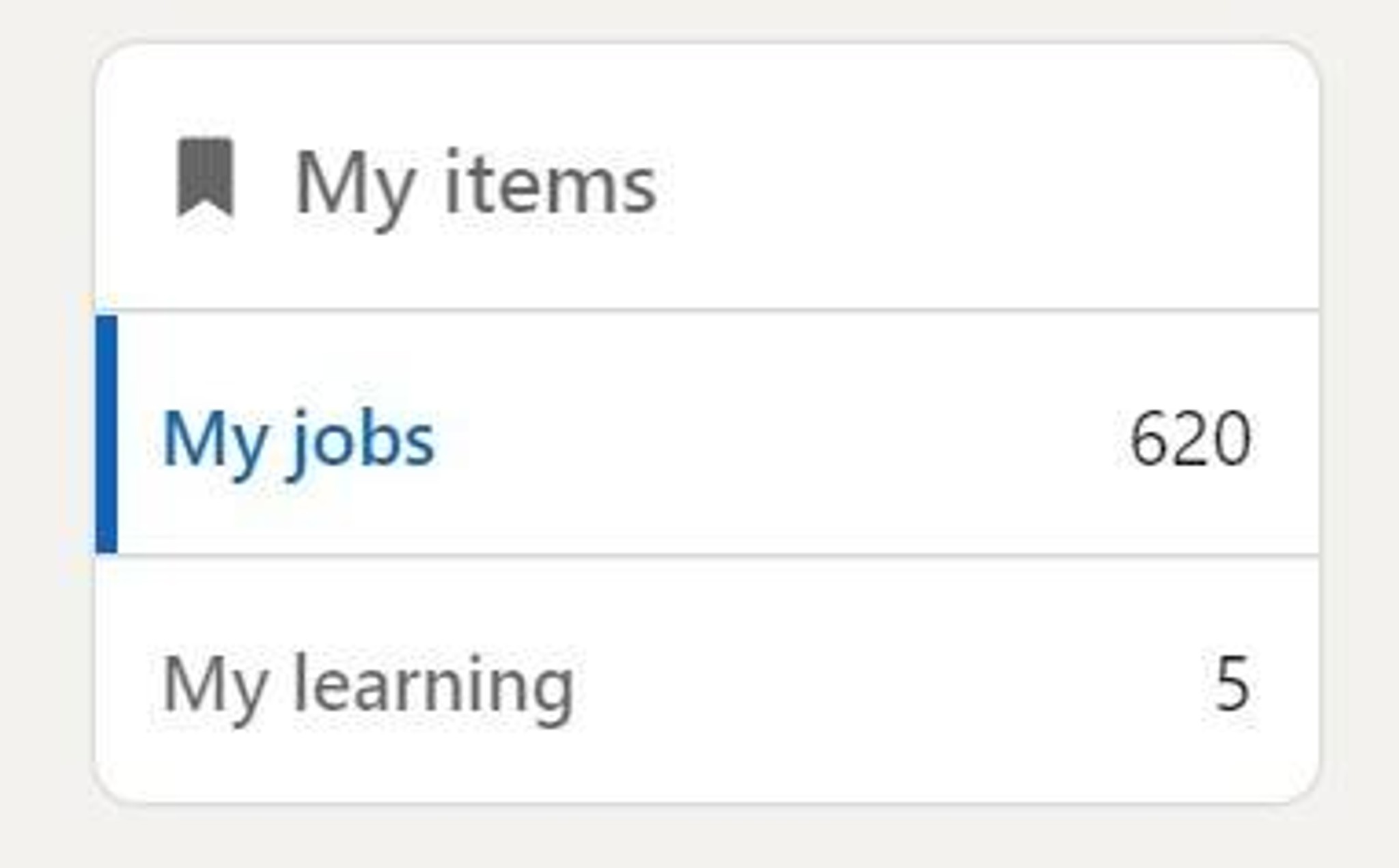Screen dimensions: 1399x868
Task: Click the bookmark icon beside My items
Action: 205,177
